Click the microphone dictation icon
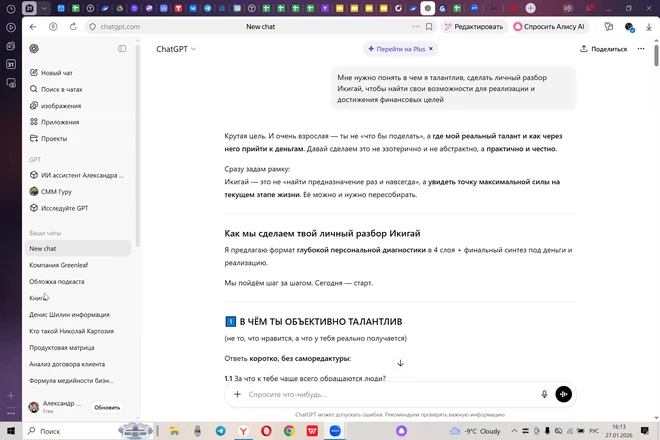Viewport: 660px width, 440px height. [x=544, y=394]
